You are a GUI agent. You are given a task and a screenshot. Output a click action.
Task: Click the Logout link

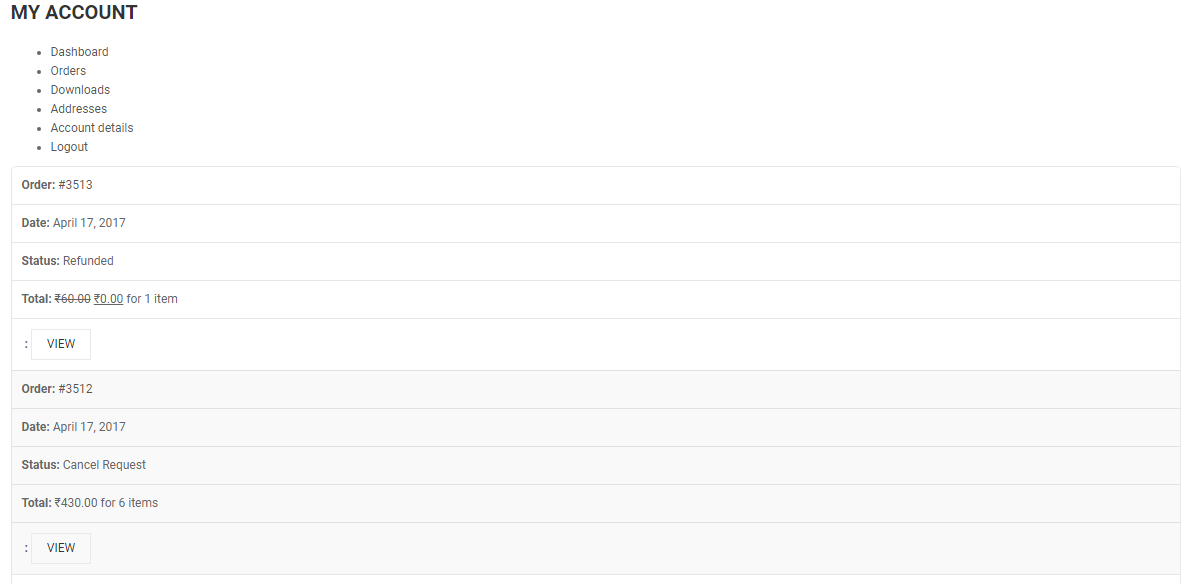point(69,147)
